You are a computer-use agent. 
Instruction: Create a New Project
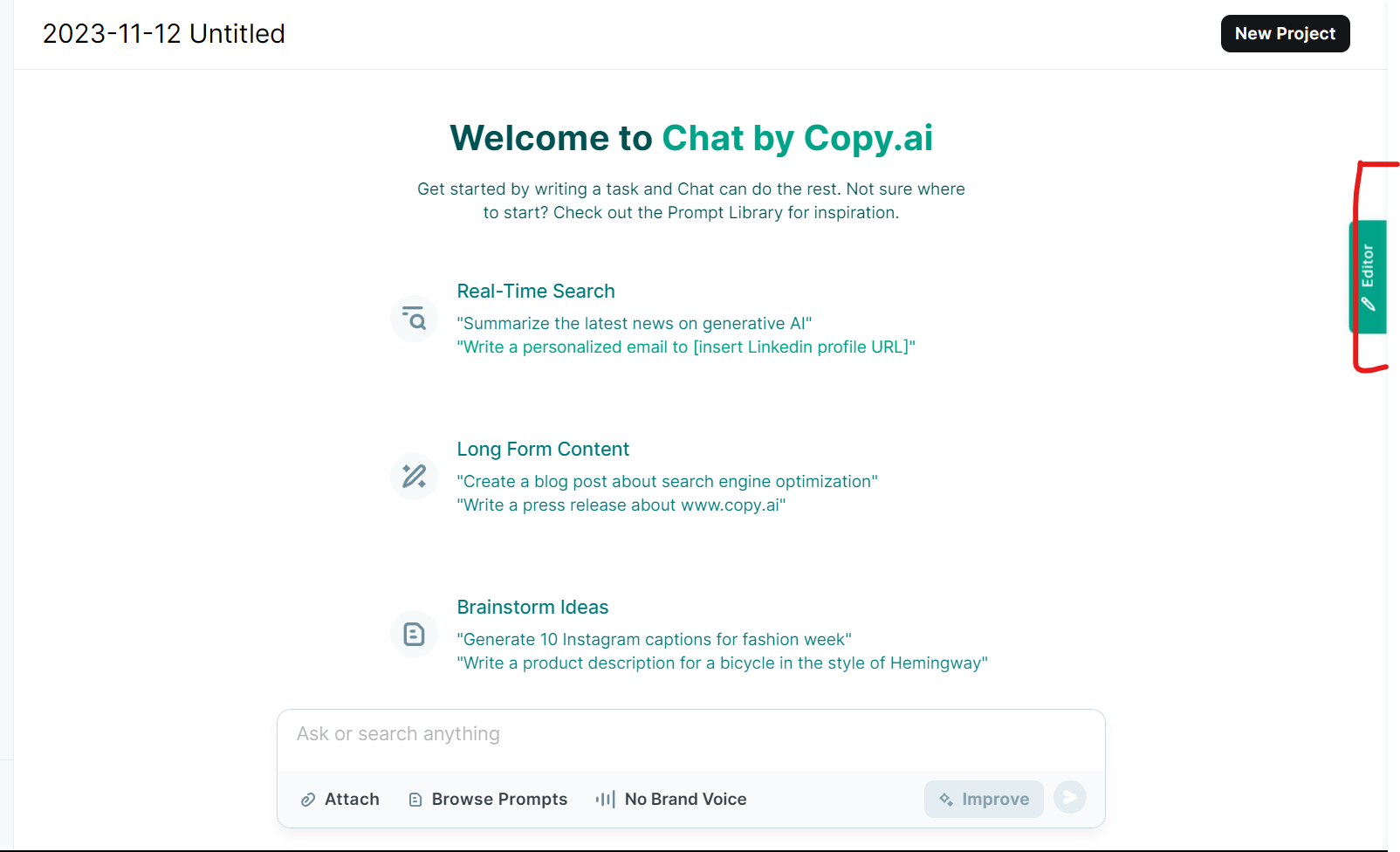1285,33
